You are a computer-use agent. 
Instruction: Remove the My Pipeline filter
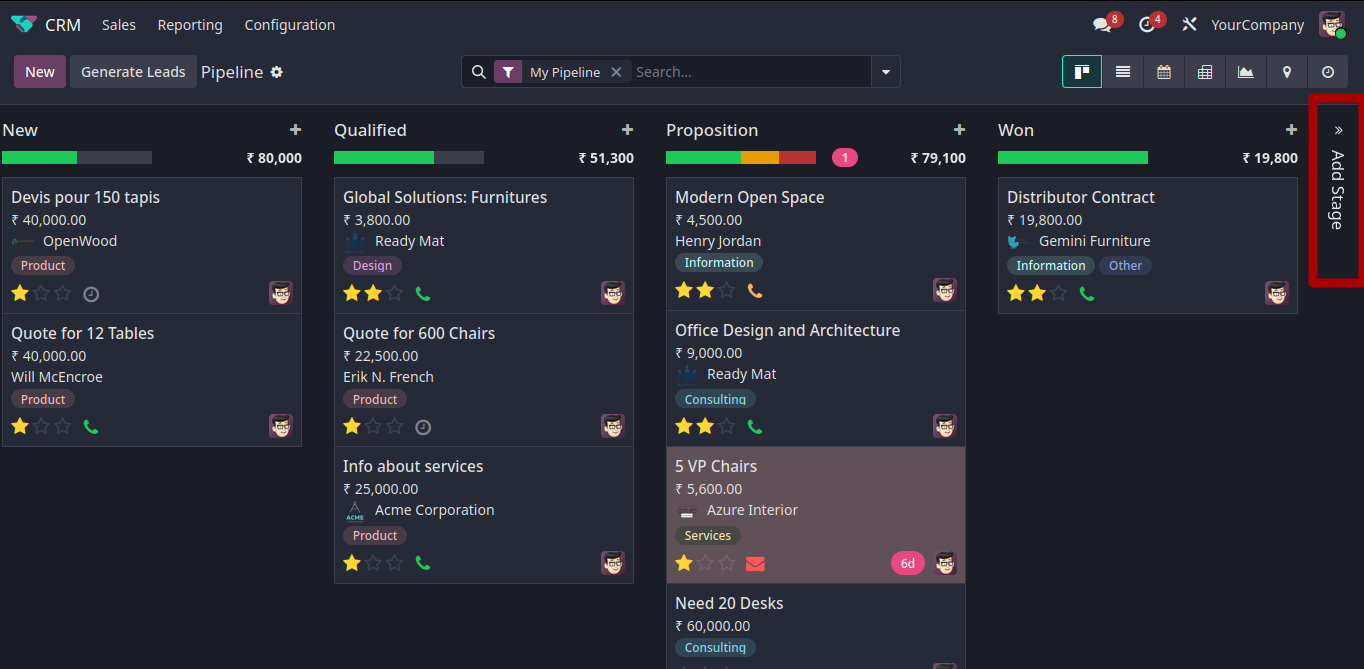(x=616, y=72)
